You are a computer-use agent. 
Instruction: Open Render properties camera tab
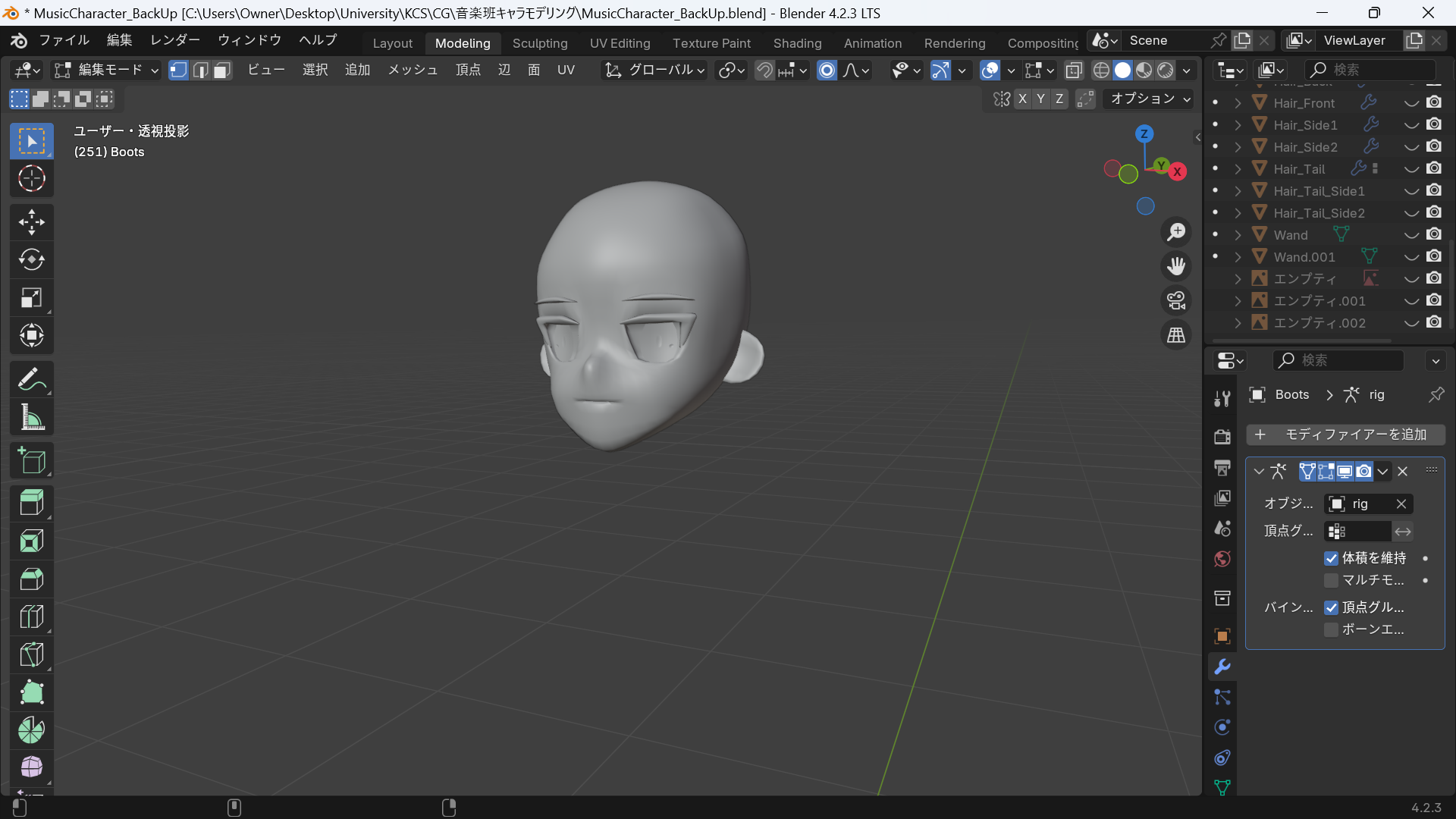[x=1222, y=437]
